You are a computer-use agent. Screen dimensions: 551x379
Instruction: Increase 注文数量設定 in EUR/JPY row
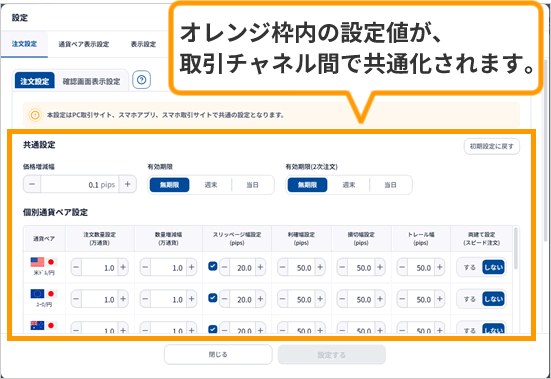tap(123, 299)
